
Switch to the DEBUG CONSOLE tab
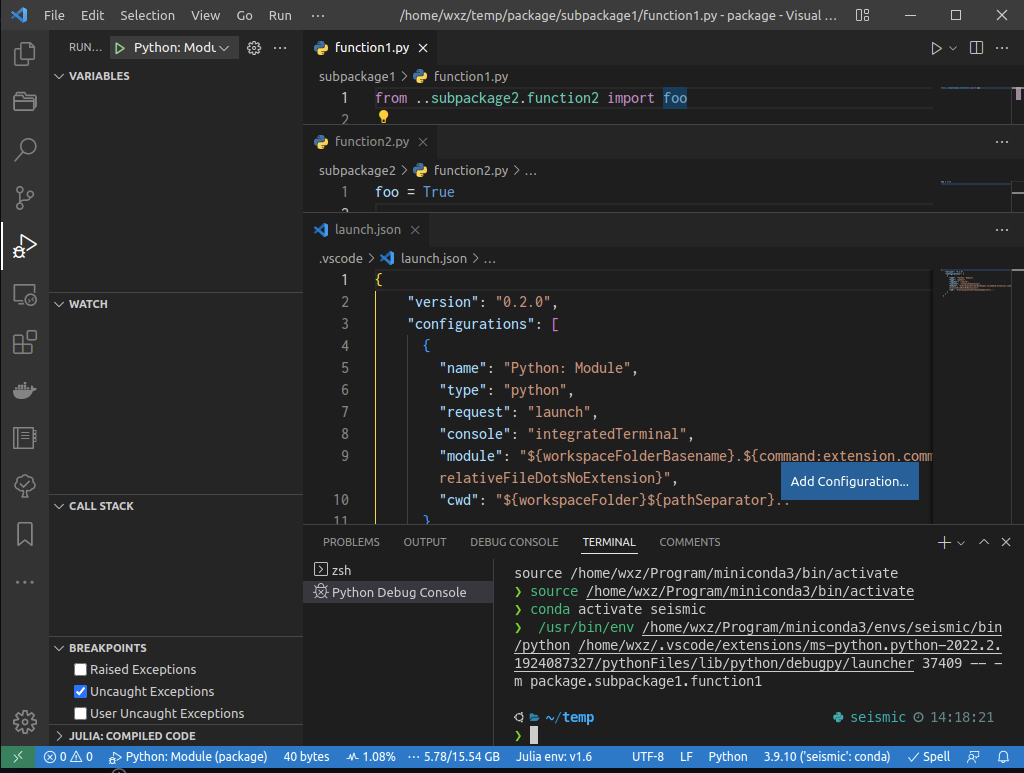click(x=513, y=541)
